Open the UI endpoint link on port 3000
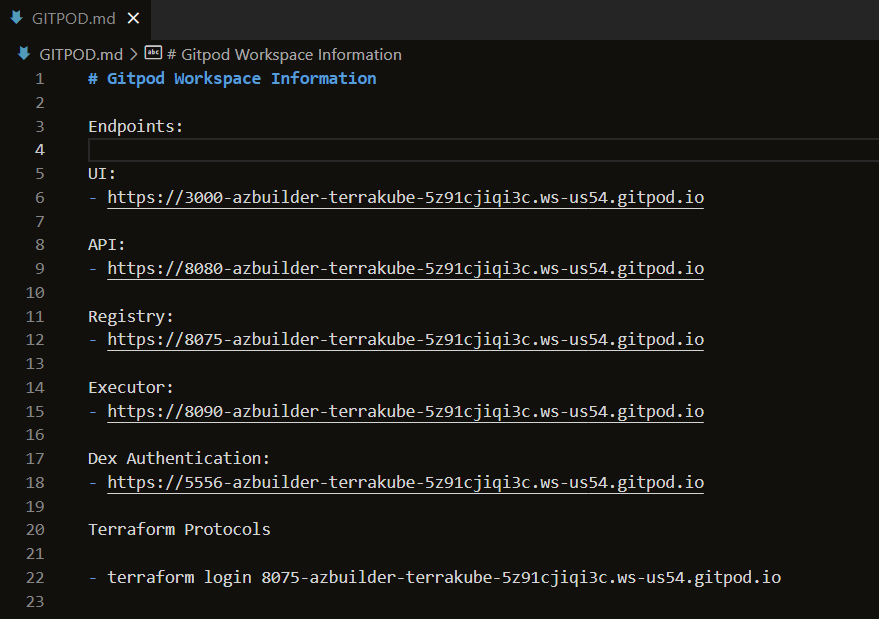 [x=405, y=198]
